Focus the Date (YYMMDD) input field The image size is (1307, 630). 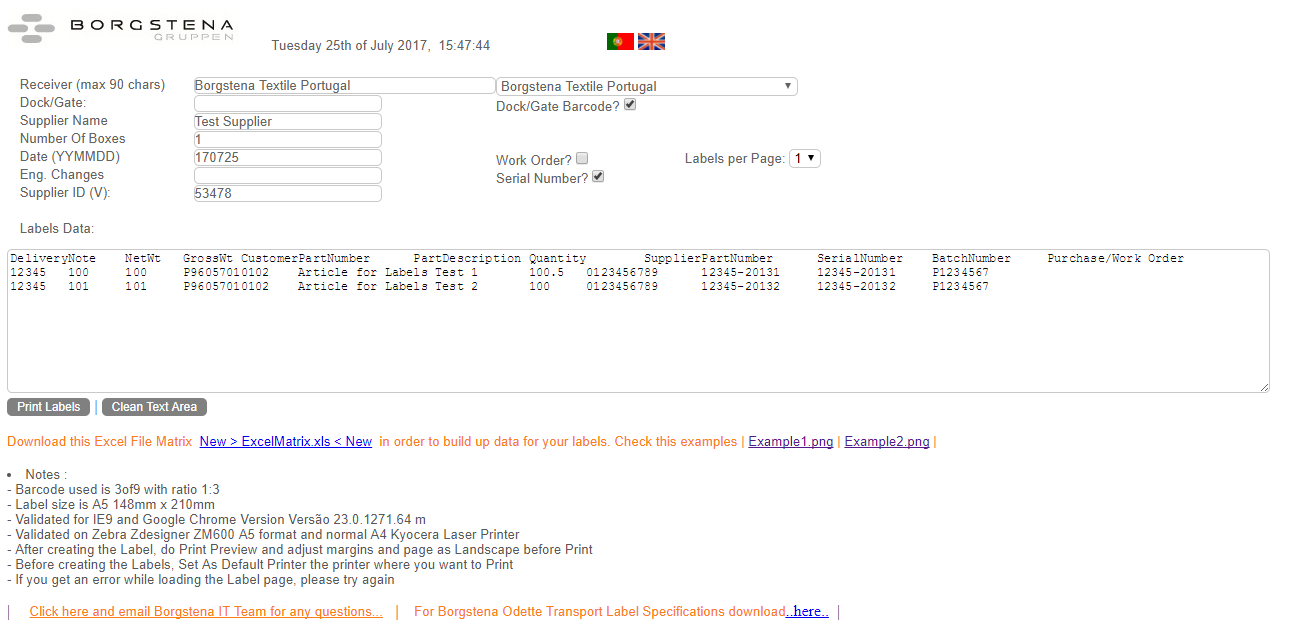click(x=287, y=157)
